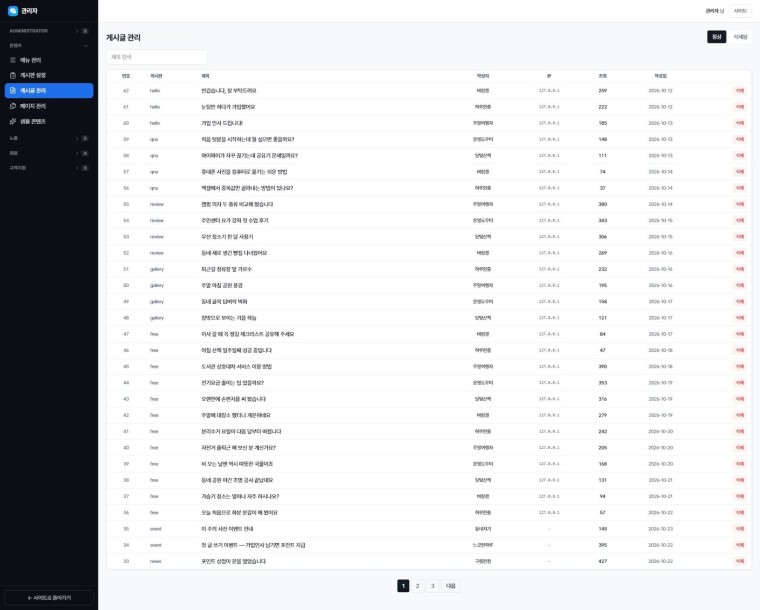Select 게시글 관리 in the sidebar

49,91
